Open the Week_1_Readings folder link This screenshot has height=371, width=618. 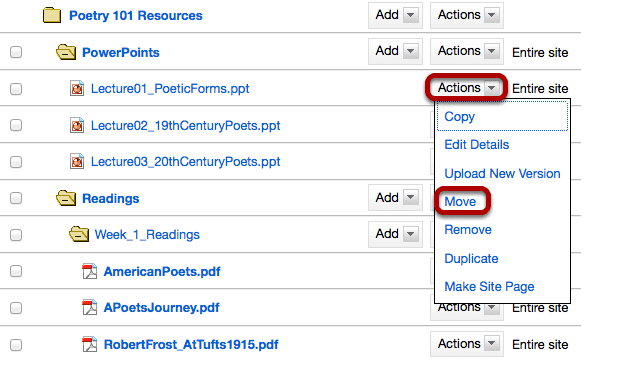pos(147,235)
